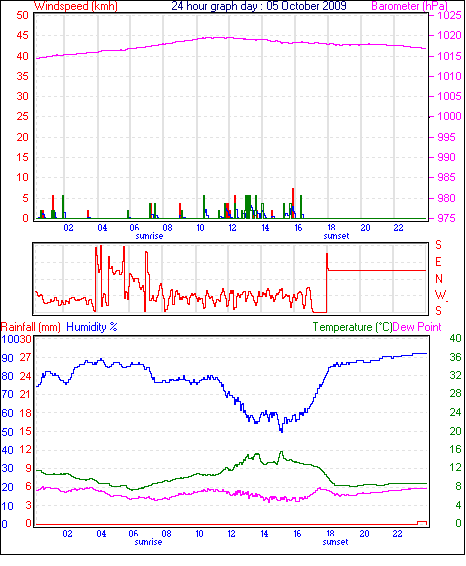Click "sunrise" label of the humidity chart
Viewport: 466px width, 566px height.
[x=148, y=542]
